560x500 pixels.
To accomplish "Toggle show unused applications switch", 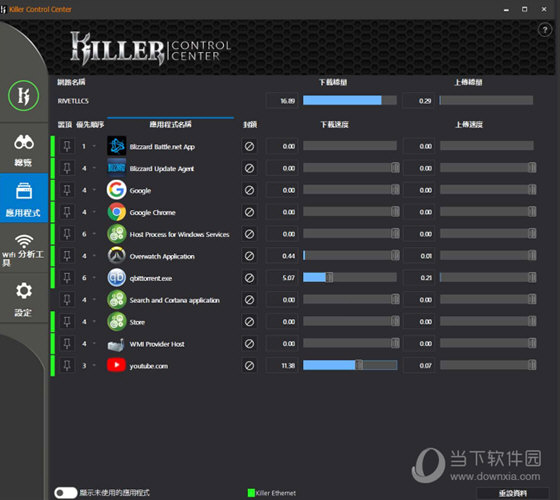I will [x=66, y=492].
